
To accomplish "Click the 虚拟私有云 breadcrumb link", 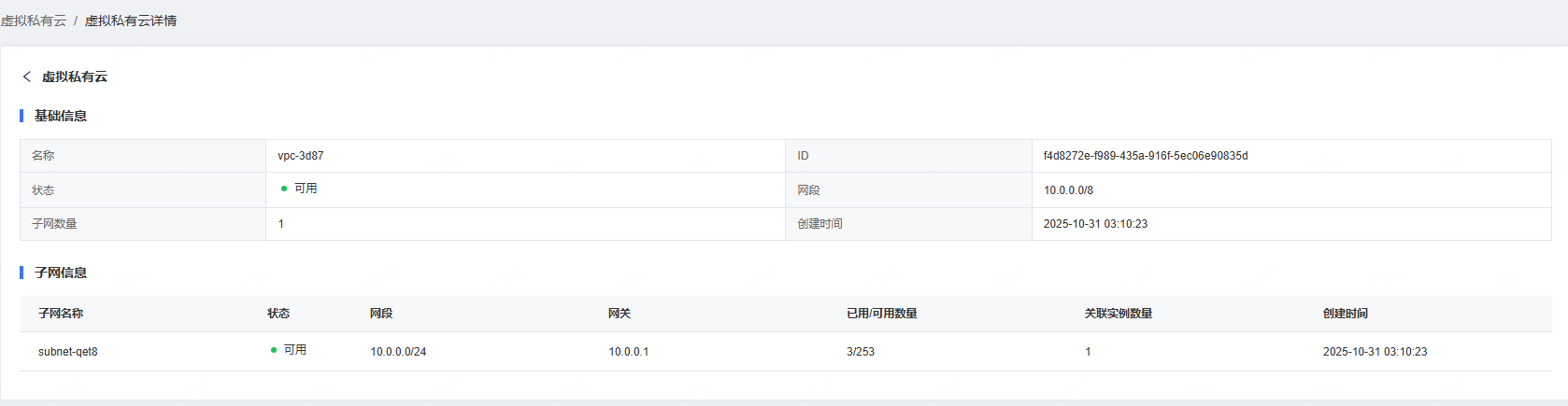I will click(34, 21).
